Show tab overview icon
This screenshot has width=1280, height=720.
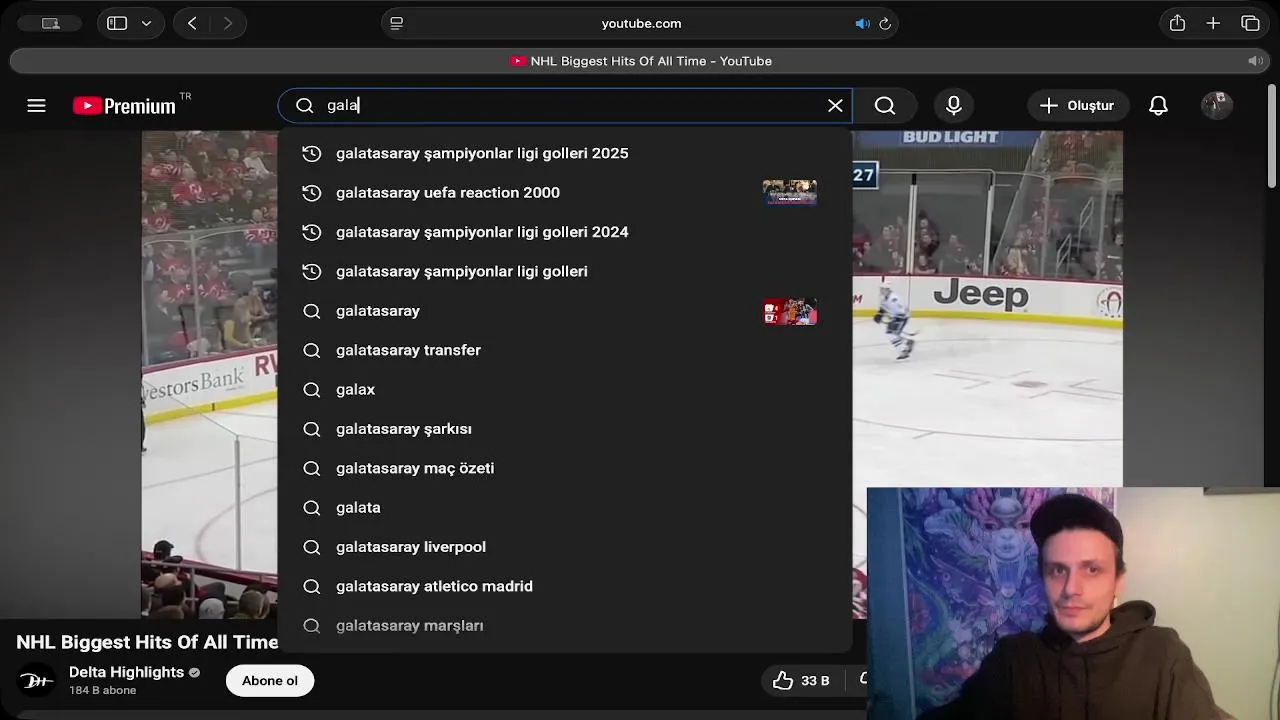[1250, 23]
